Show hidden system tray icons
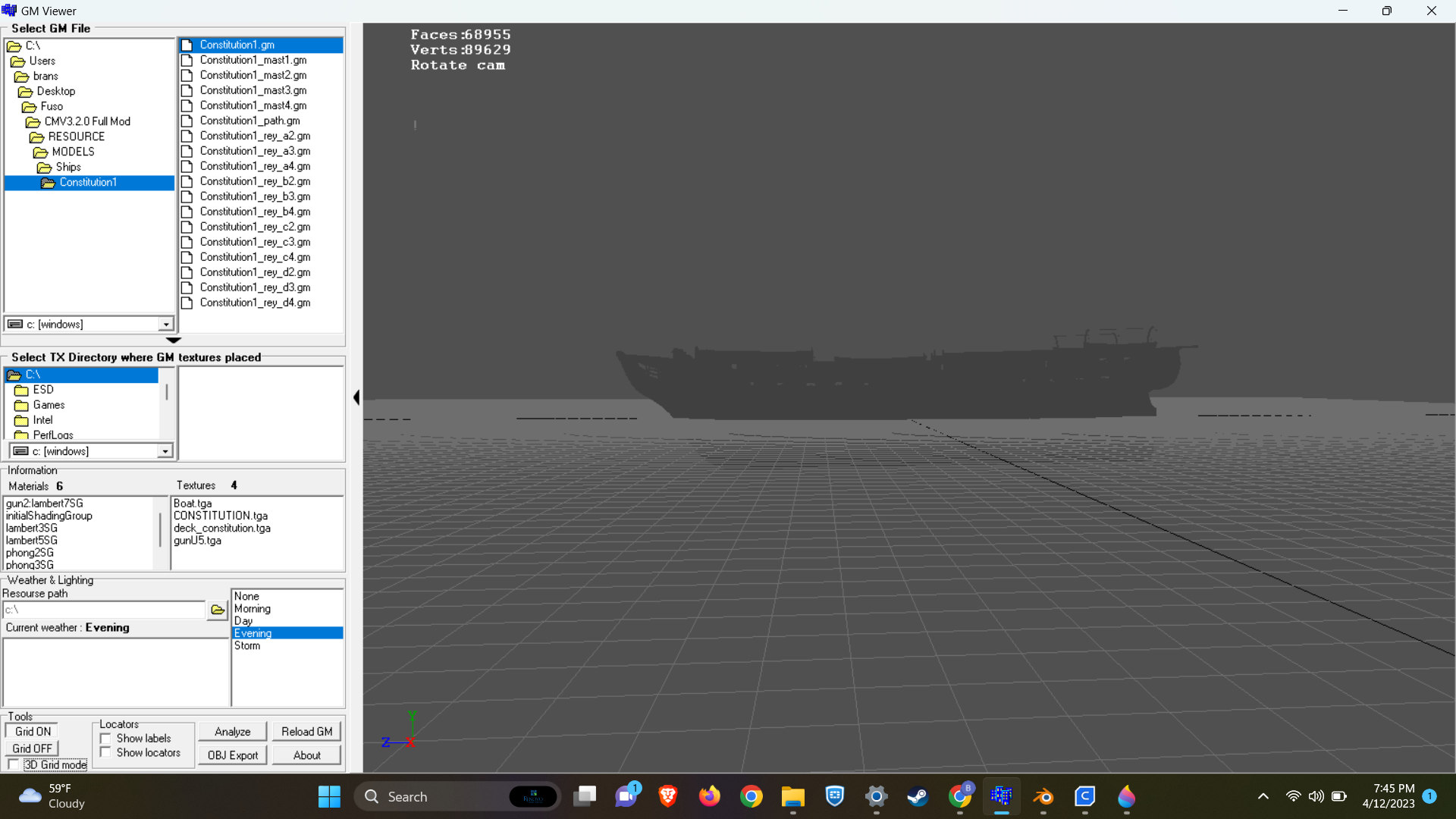This screenshot has width=1456, height=819. pyautogui.click(x=1263, y=796)
